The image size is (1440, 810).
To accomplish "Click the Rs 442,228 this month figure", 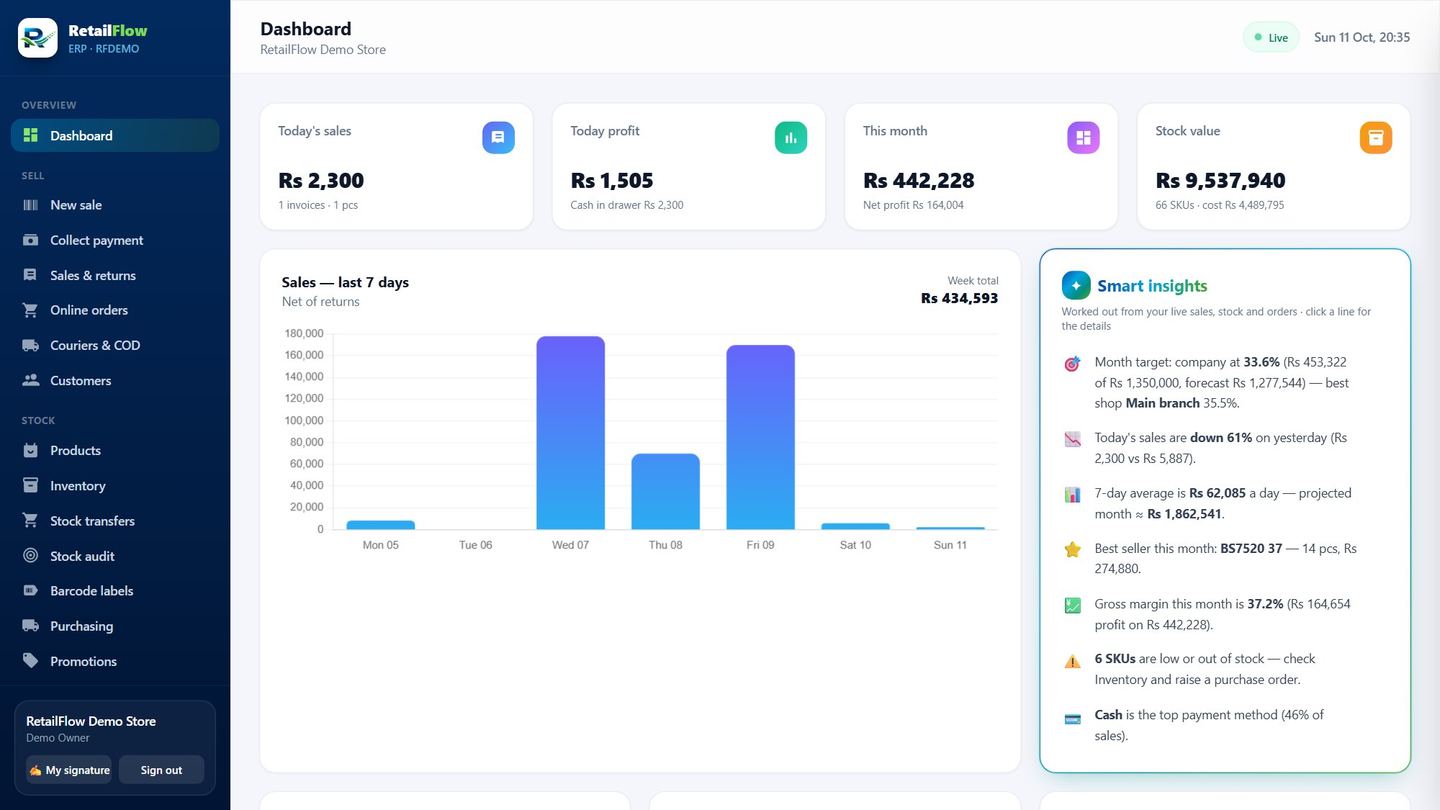I will (x=919, y=181).
